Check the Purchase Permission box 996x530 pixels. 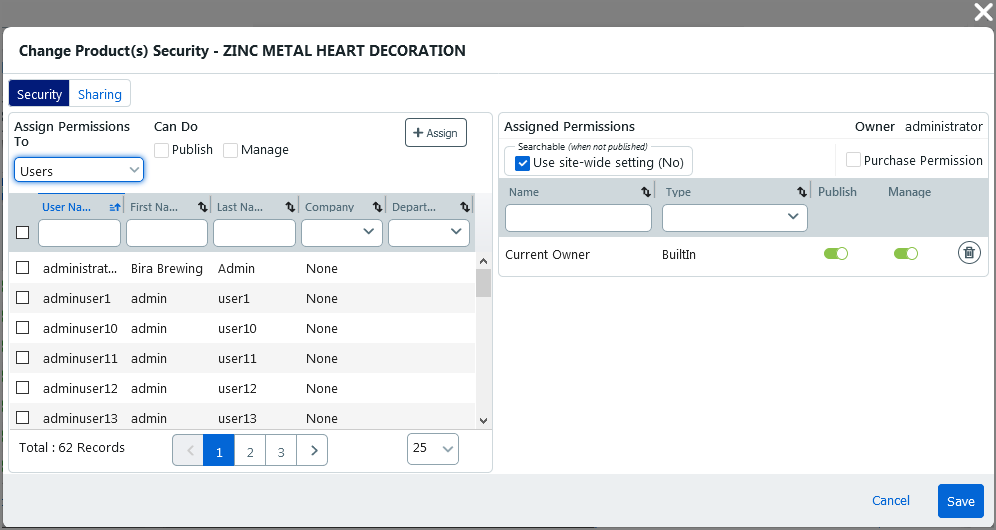[x=853, y=160]
